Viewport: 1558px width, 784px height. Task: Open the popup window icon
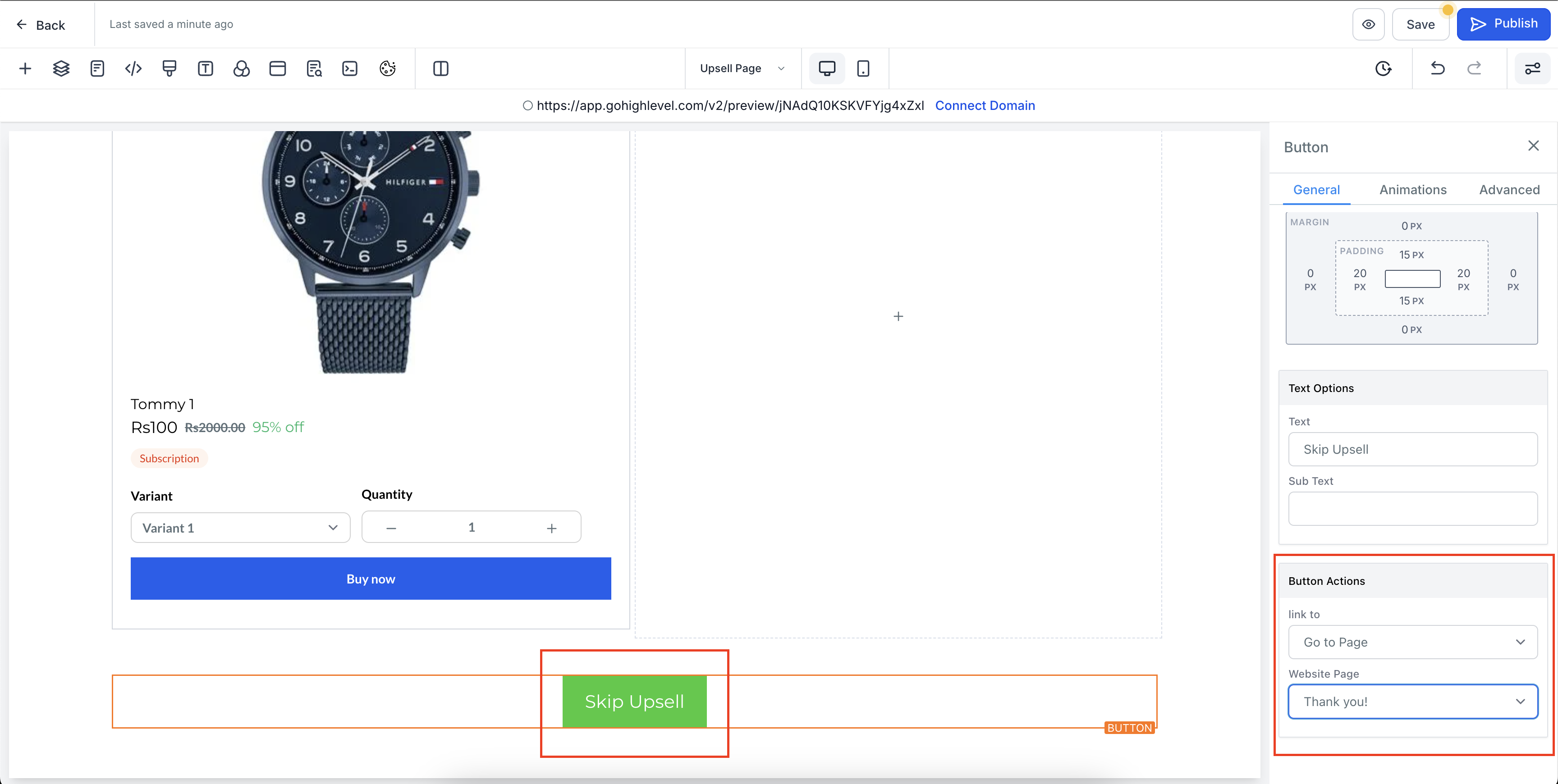coord(278,68)
